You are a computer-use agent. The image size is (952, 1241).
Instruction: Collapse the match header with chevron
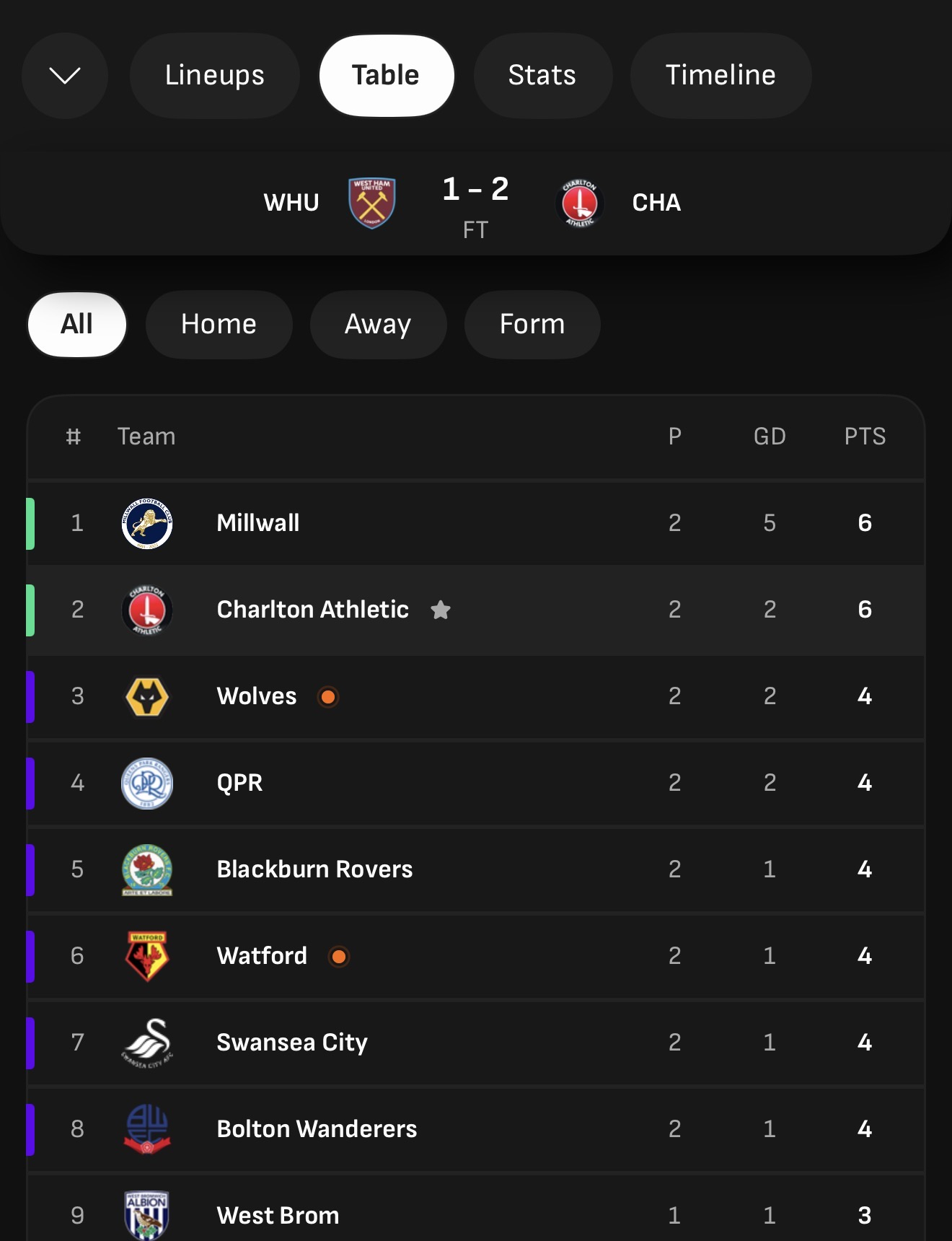tap(65, 75)
